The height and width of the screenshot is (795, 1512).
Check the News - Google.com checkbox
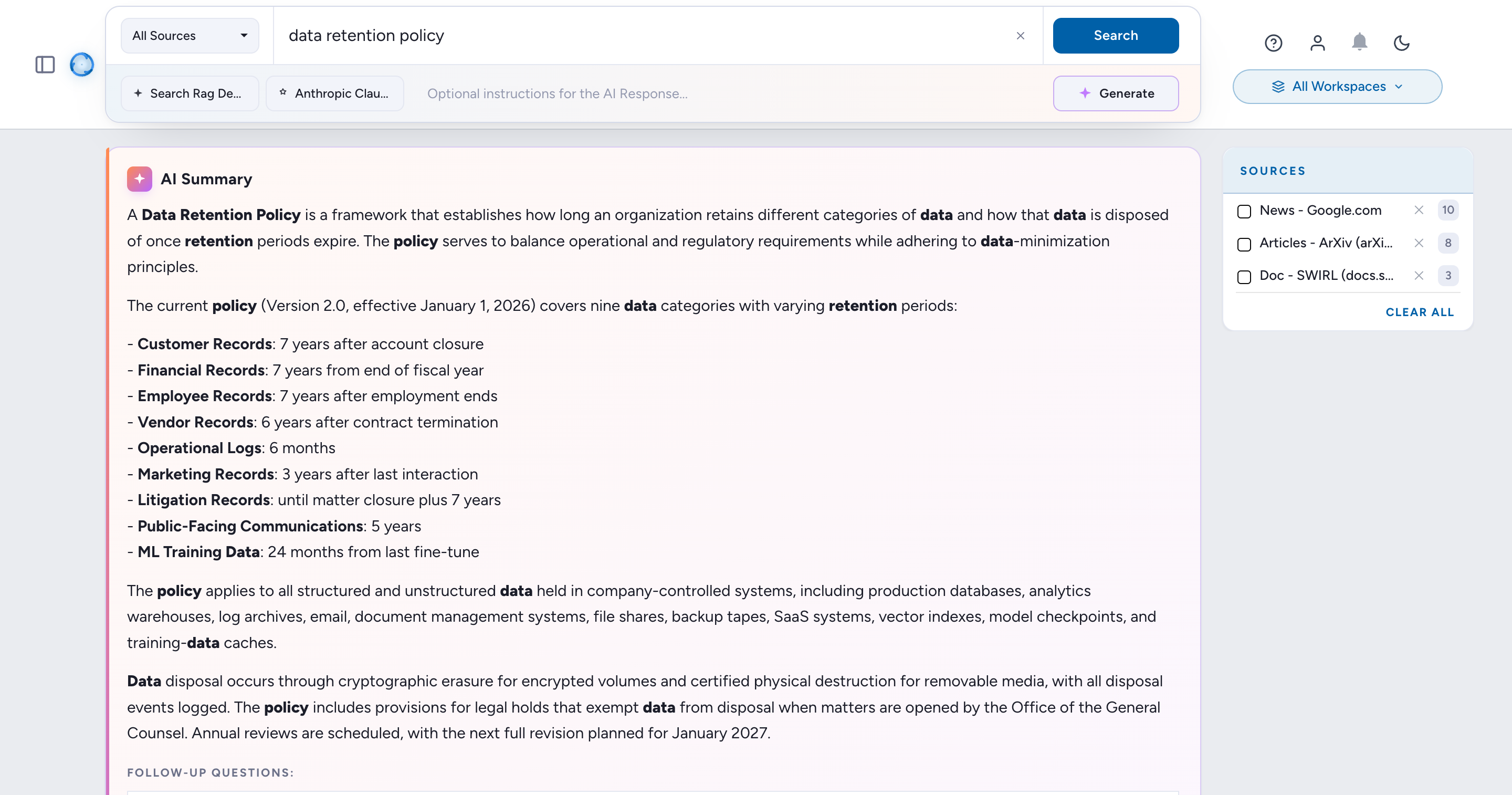click(x=1244, y=212)
